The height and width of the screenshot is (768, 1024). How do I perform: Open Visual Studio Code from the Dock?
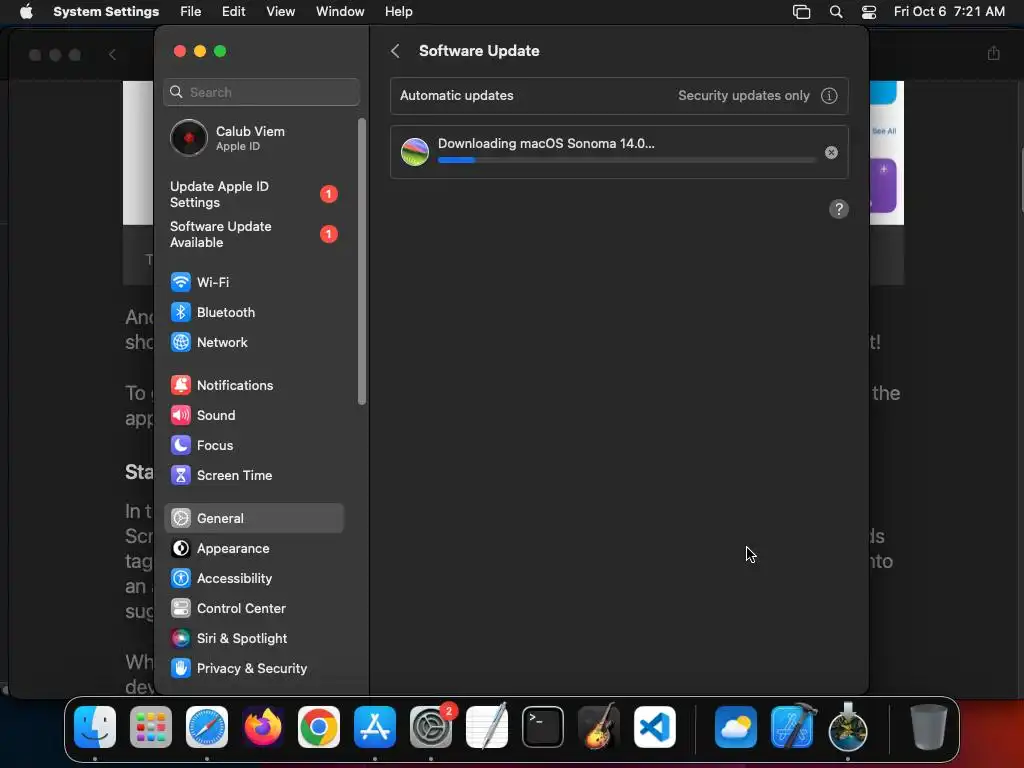point(655,727)
